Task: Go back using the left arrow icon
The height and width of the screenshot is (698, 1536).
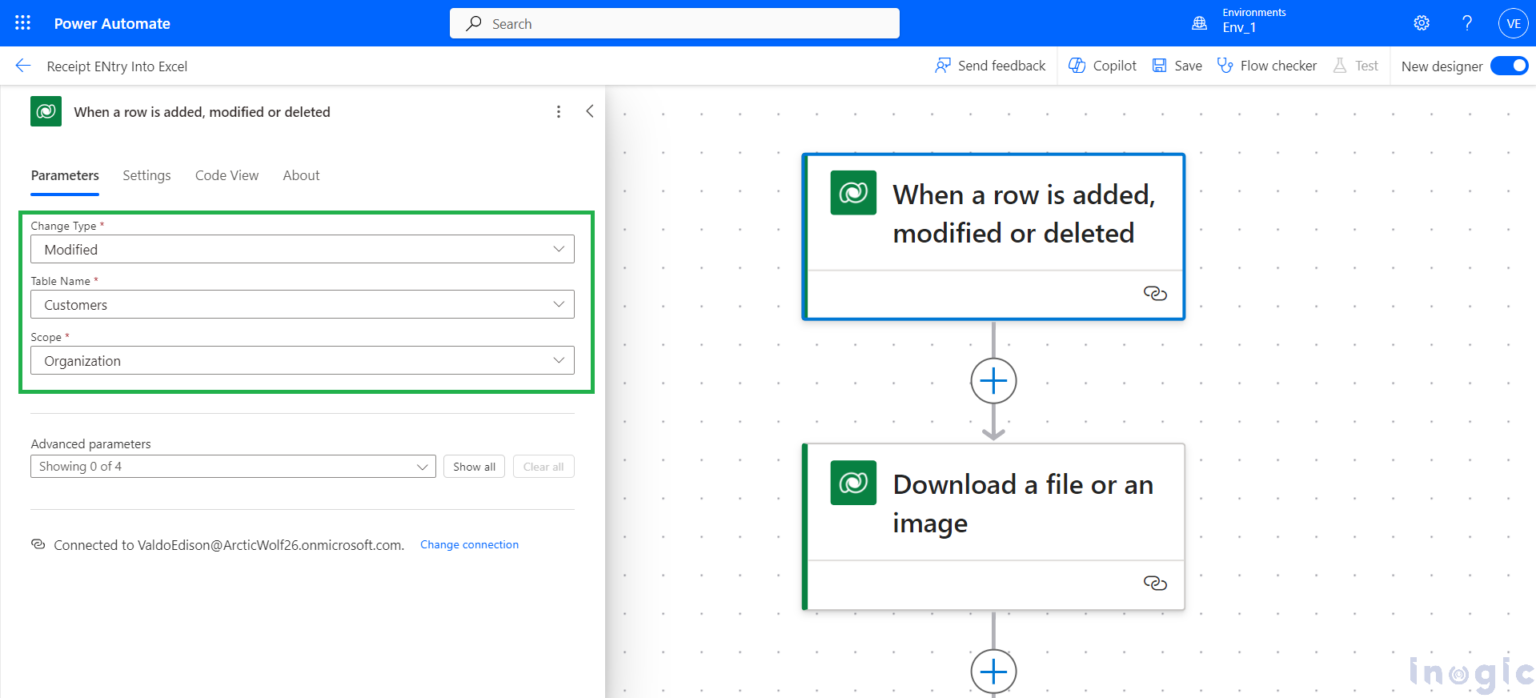Action: [x=23, y=66]
